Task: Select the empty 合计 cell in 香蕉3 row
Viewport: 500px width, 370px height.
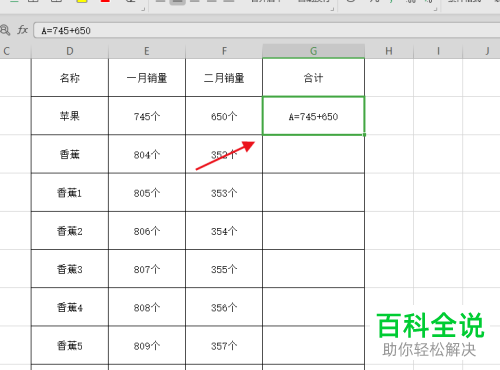Action: pyautogui.click(x=313, y=269)
